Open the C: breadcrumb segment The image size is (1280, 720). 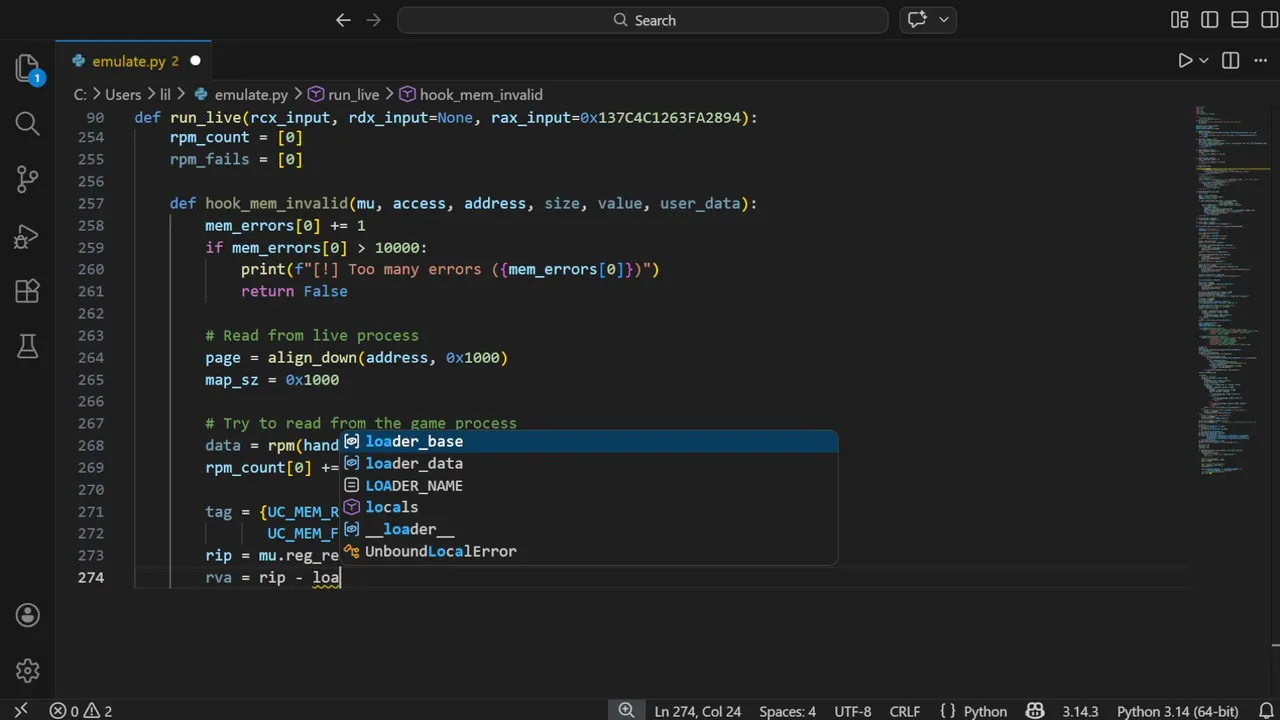pos(80,94)
